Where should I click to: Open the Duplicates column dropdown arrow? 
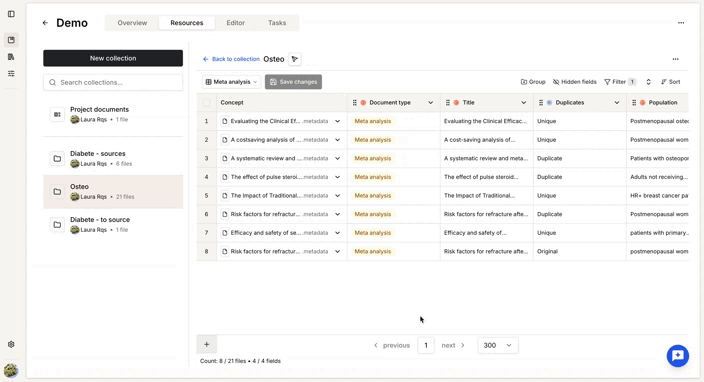[617, 103]
